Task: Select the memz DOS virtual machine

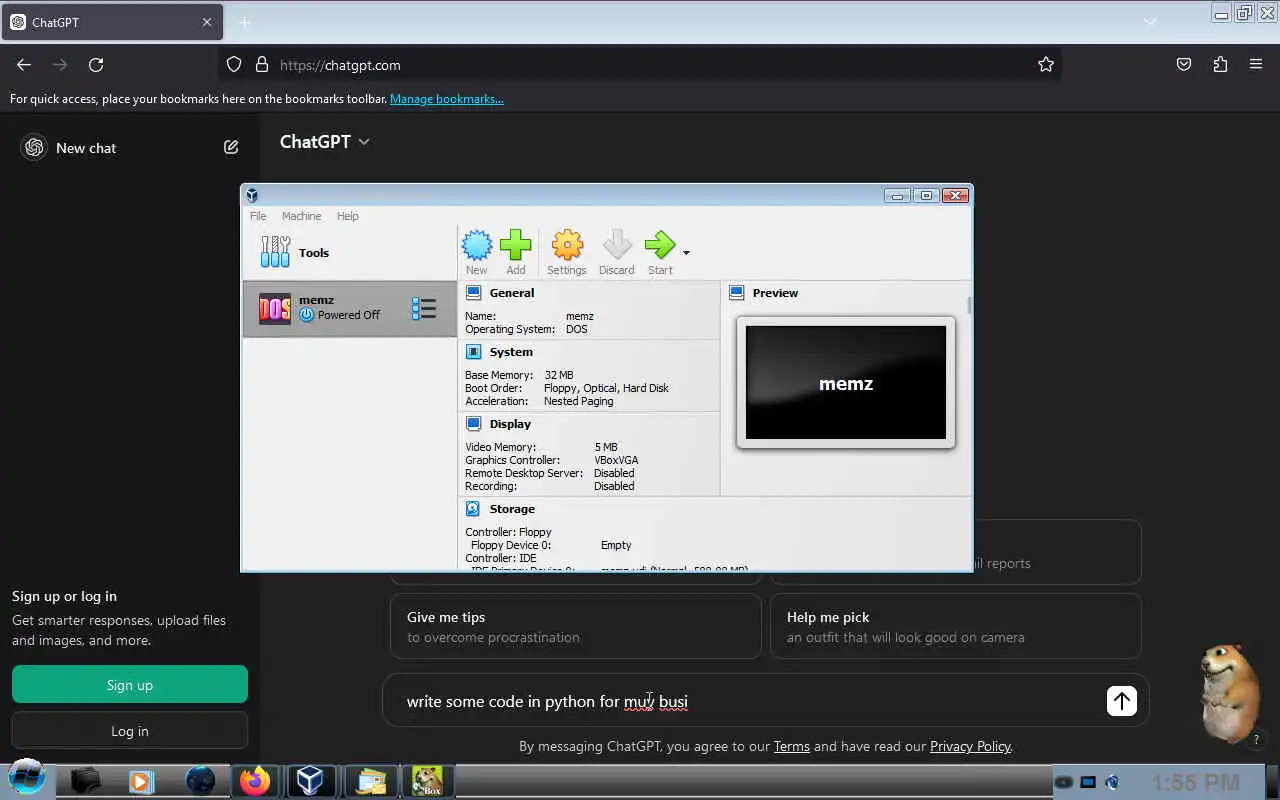Action: (x=349, y=308)
